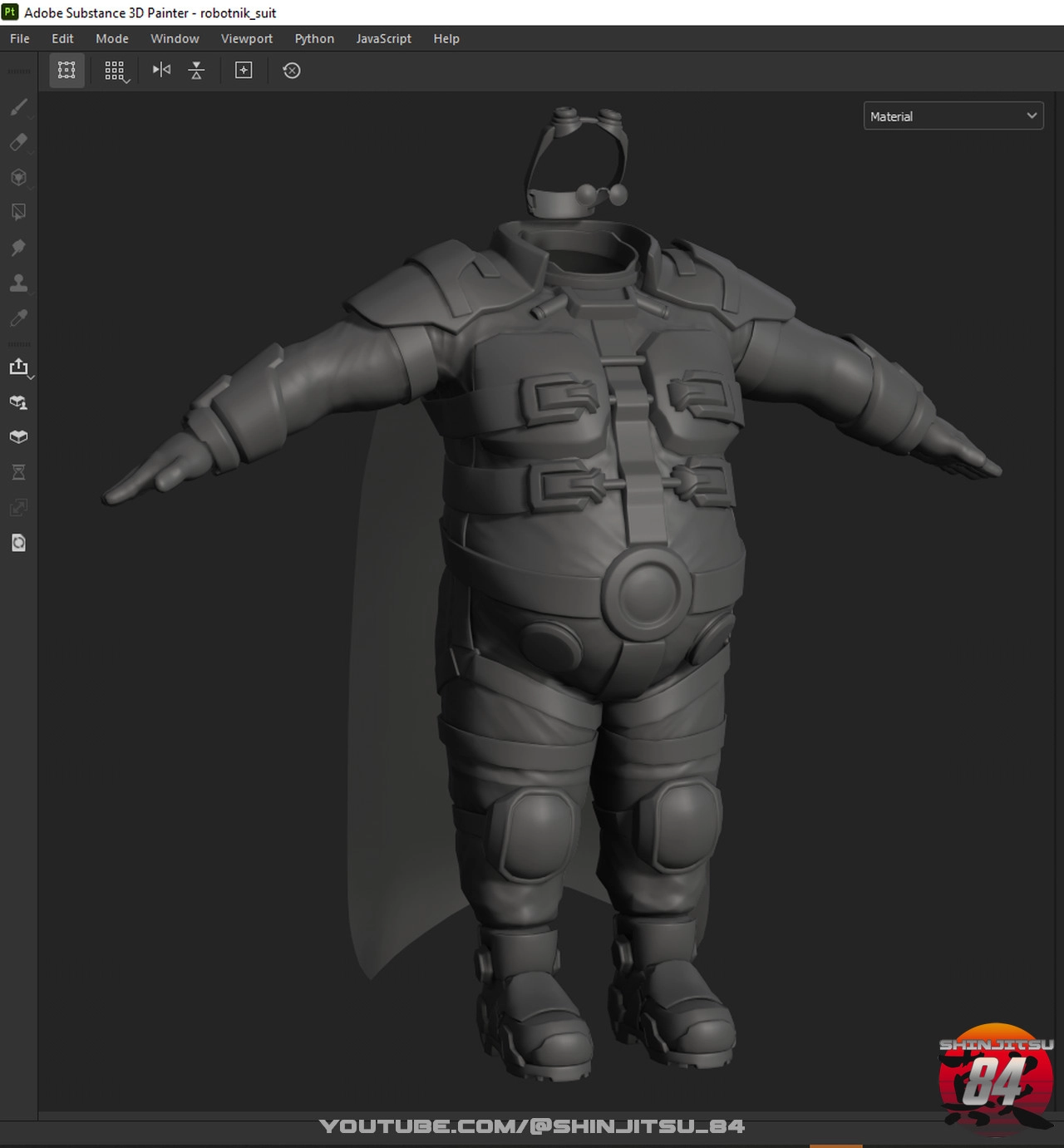
Task: Click the resource updater document icon
Action: [x=18, y=543]
